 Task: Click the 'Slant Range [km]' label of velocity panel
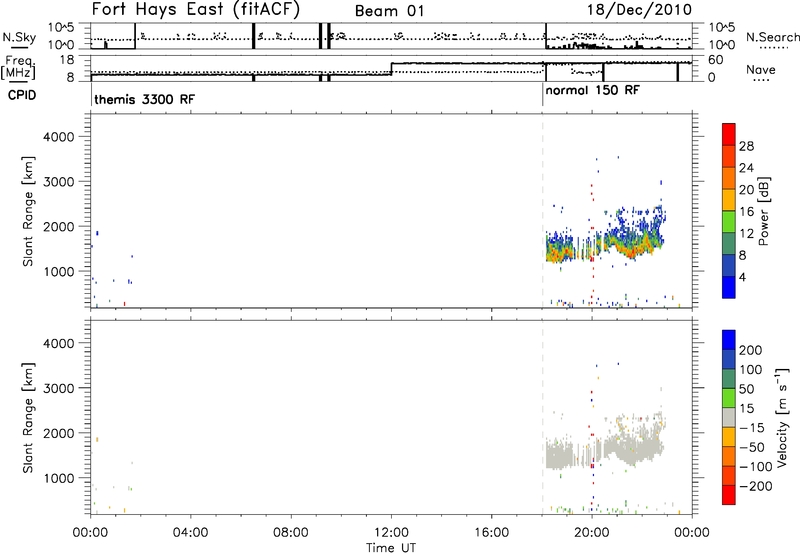tap(28, 418)
